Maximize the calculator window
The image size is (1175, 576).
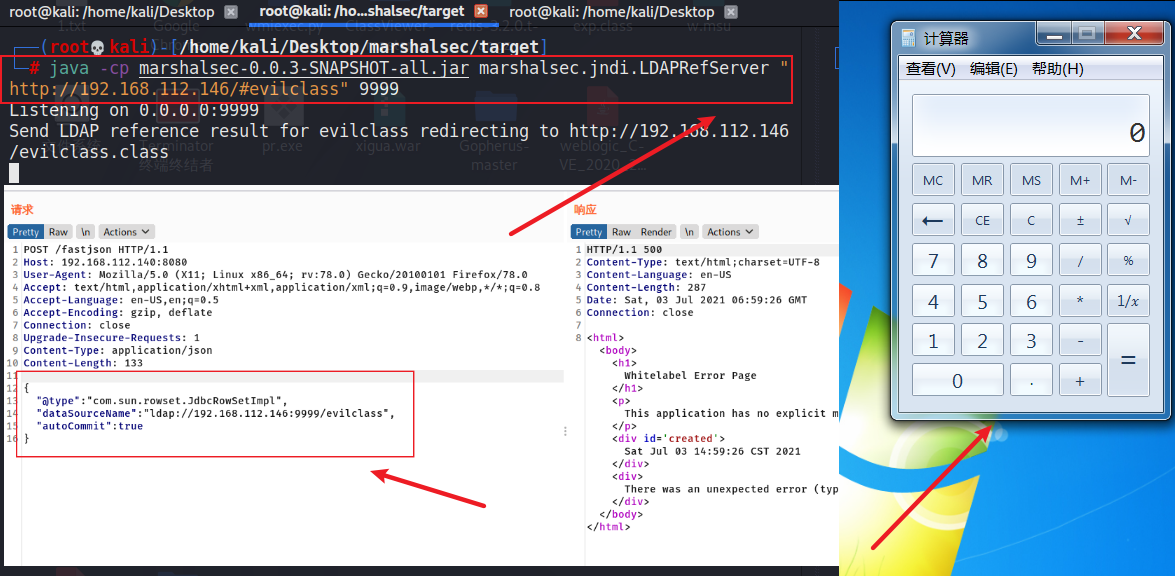tap(1087, 33)
